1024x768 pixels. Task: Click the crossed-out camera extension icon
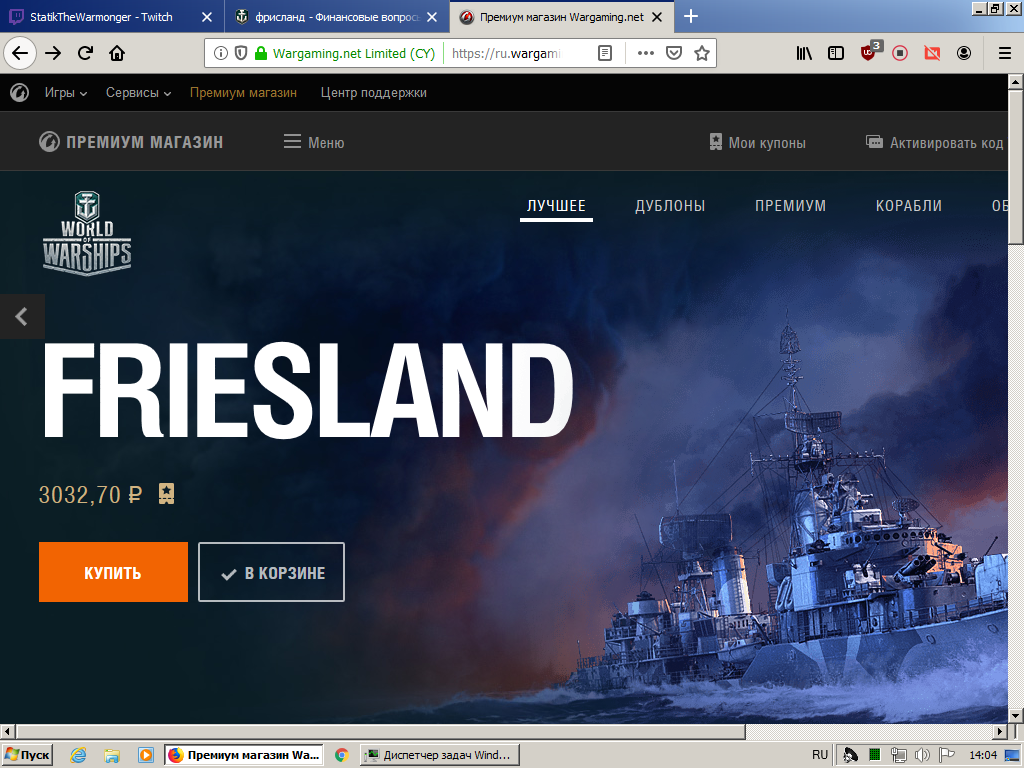(932, 53)
